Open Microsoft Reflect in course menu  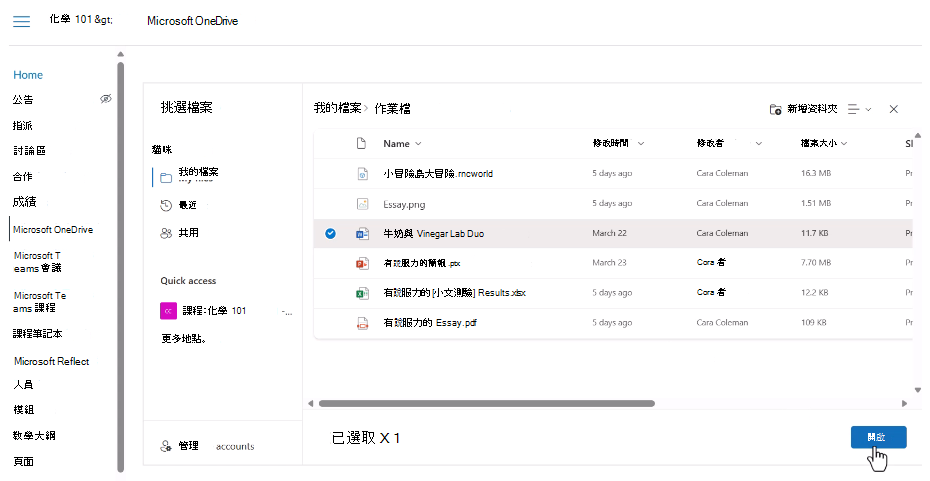point(52,361)
